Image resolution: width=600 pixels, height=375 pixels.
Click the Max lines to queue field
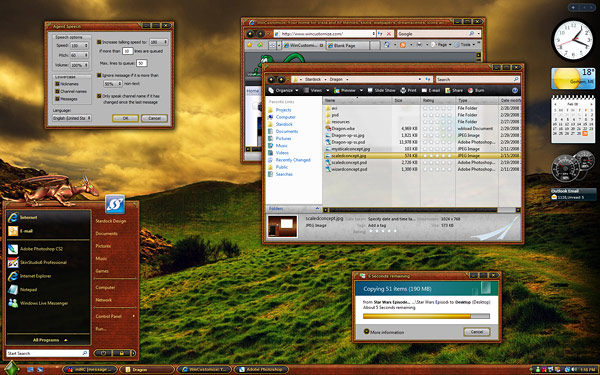[x=142, y=63]
